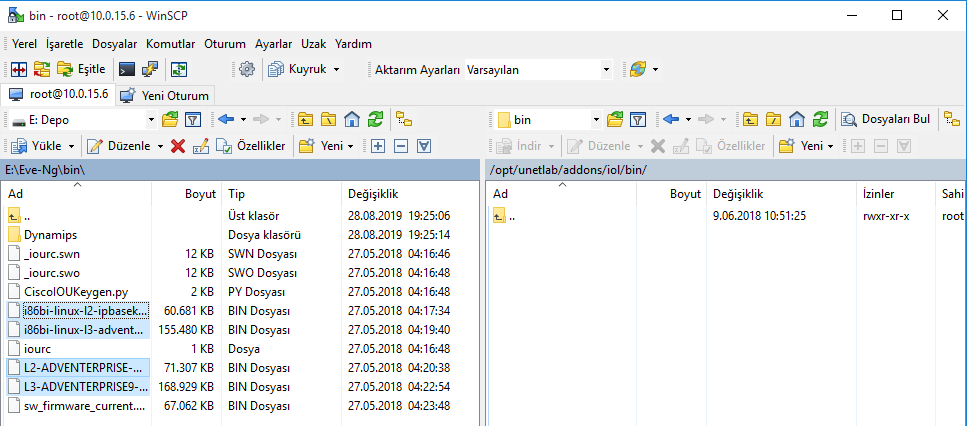The width and height of the screenshot is (967, 426).
Task: Open the Yerel menu
Action: click(x=25, y=44)
